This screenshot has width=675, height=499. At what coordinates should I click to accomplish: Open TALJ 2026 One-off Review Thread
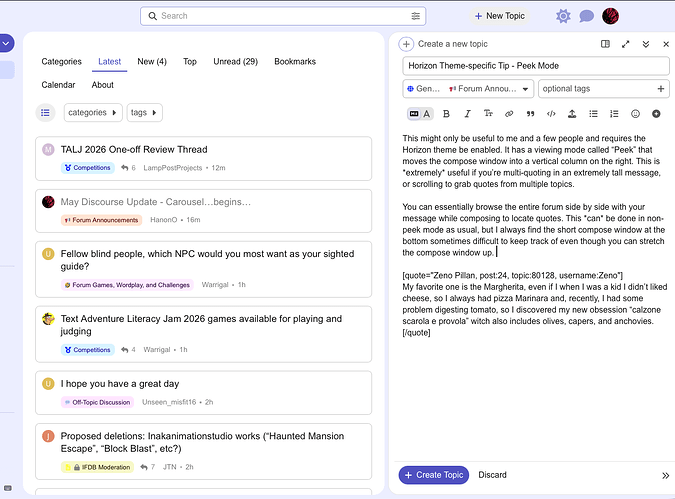(x=134, y=149)
